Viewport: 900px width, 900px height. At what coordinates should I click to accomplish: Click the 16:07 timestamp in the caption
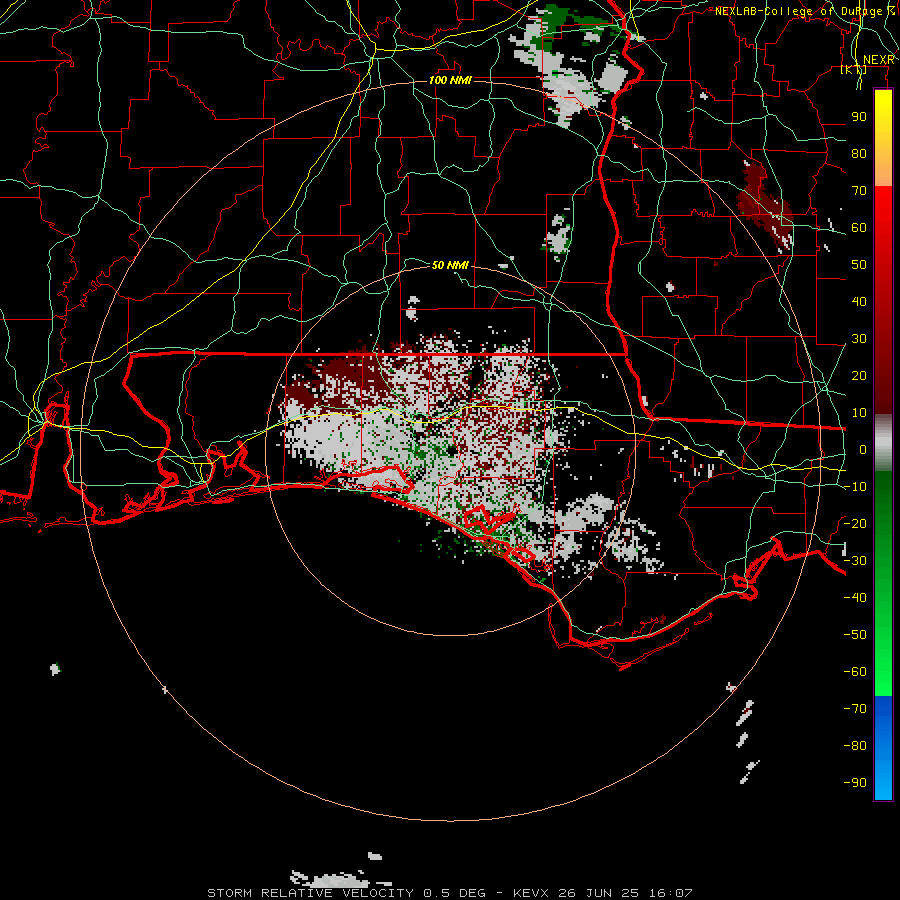(670, 893)
